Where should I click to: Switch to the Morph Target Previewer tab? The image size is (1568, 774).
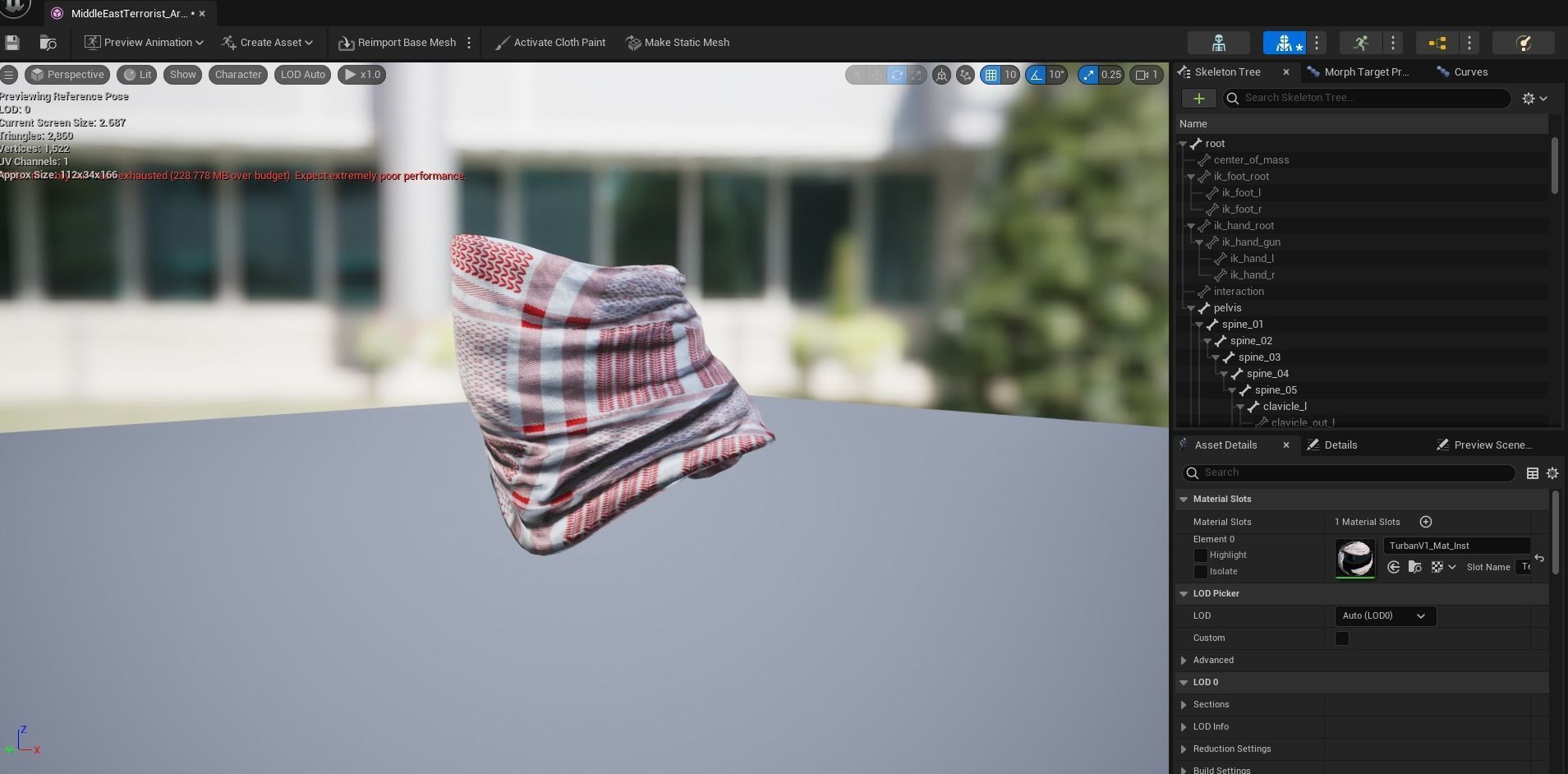(x=1359, y=72)
